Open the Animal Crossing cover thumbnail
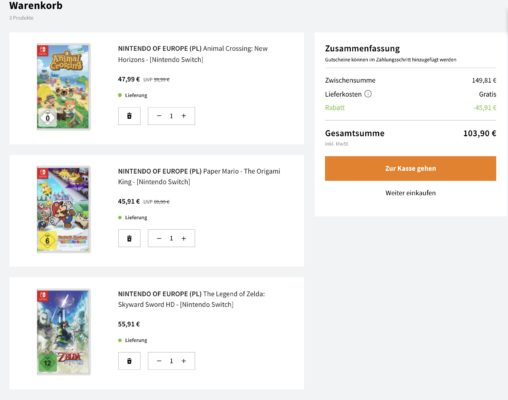508x400 pixels. click(63, 86)
